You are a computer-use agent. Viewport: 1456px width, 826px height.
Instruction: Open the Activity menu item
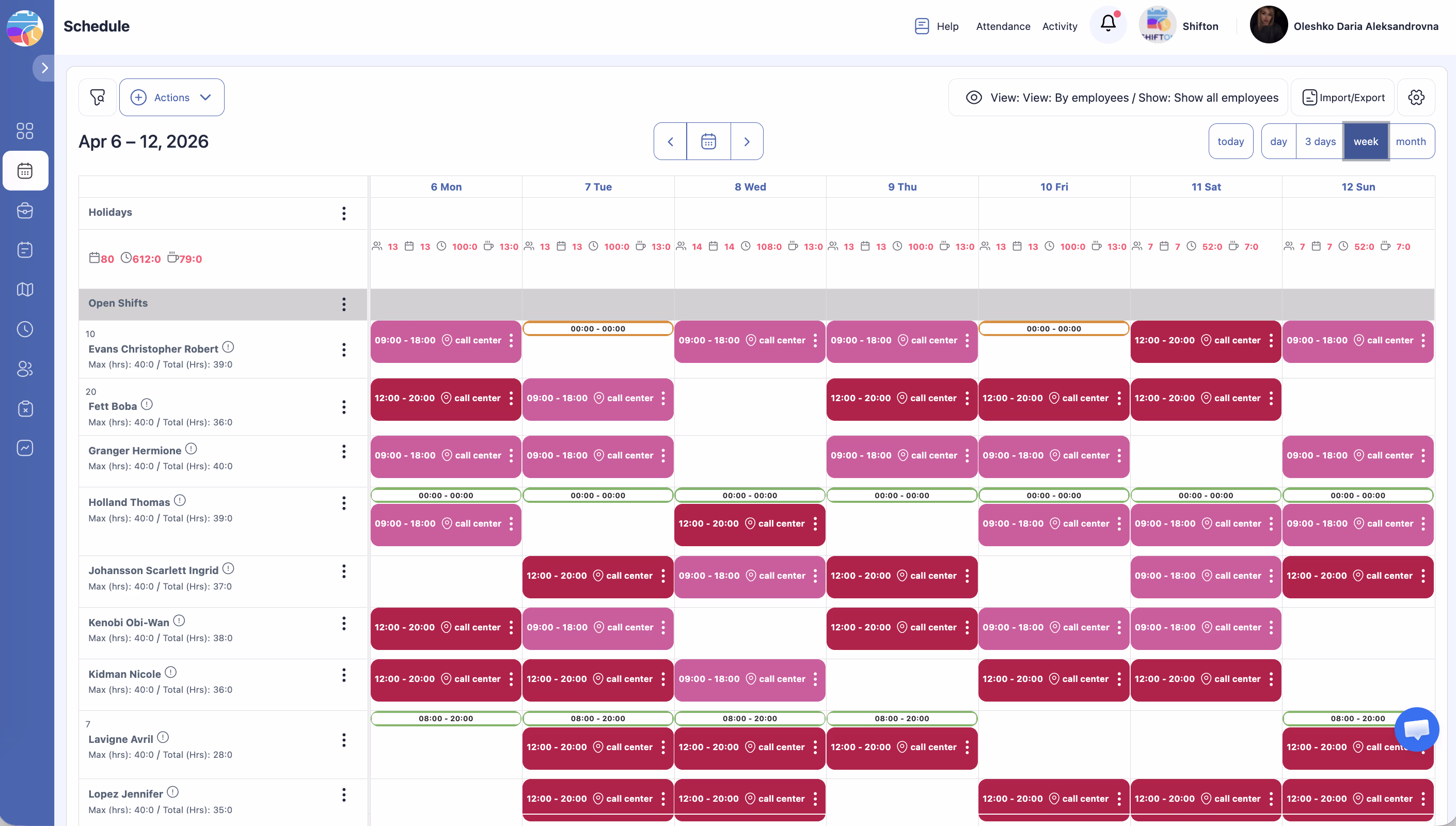1059,26
